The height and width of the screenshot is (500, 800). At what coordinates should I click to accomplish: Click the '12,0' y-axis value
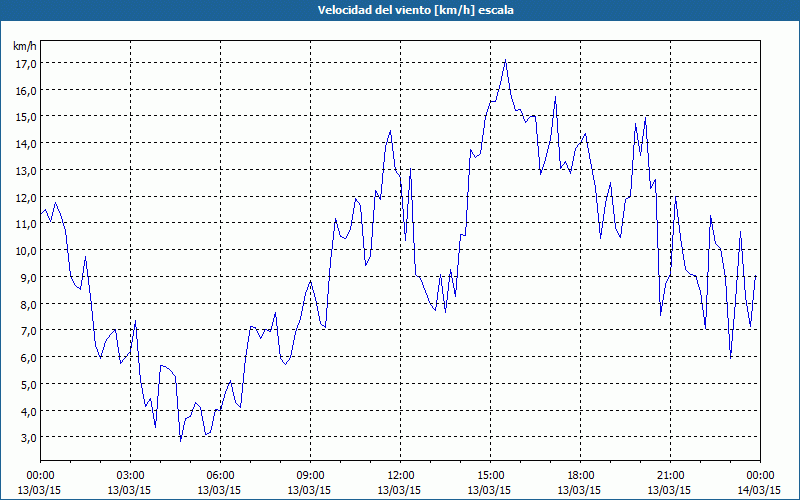pyautogui.click(x=26, y=197)
